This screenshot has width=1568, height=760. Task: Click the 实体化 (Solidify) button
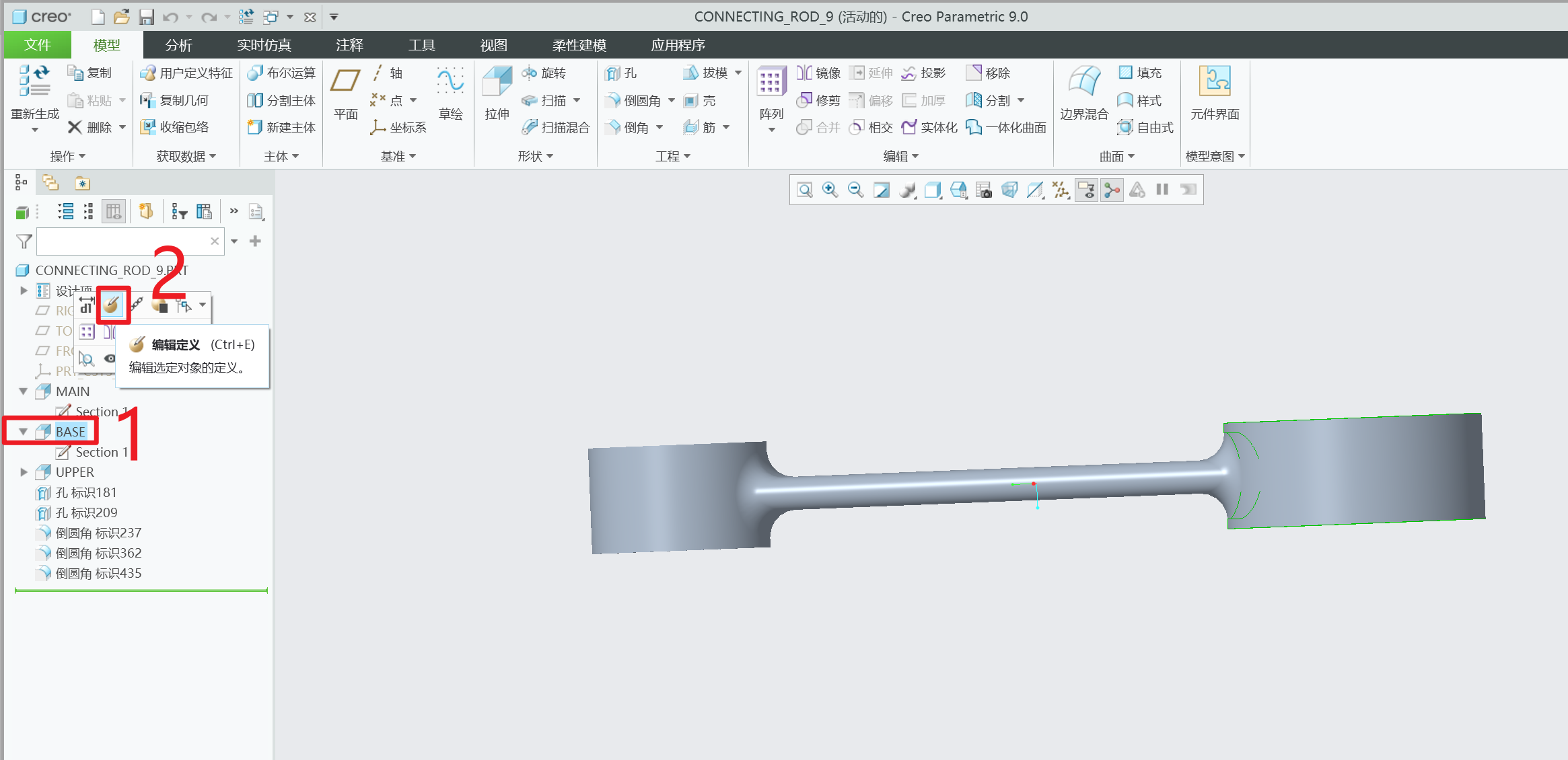click(x=929, y=127)
